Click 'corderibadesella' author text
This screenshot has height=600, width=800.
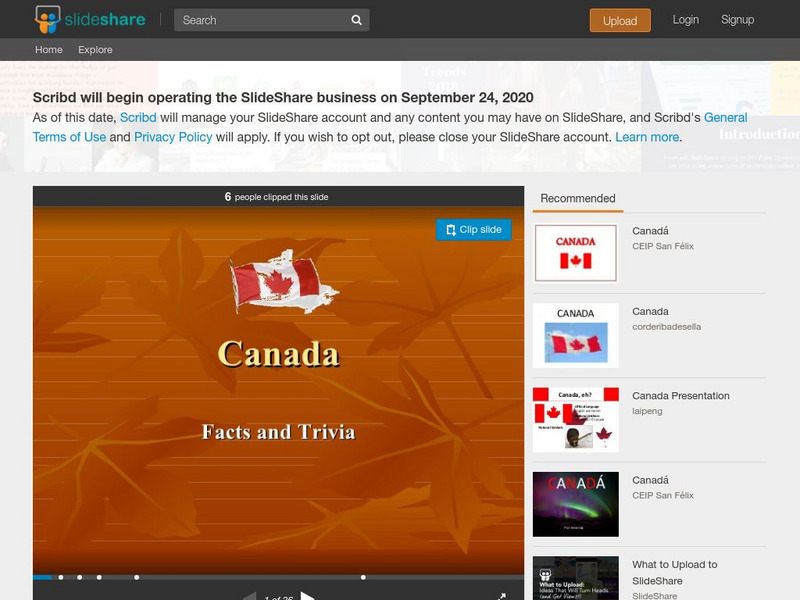(666, 327)
